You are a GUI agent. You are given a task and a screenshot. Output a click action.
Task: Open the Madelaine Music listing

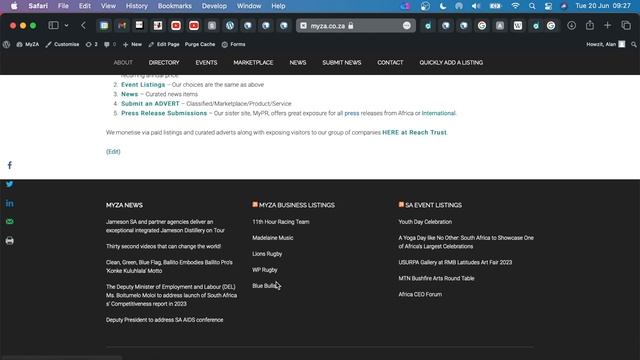pyautogui.click(x=273, y=238)
